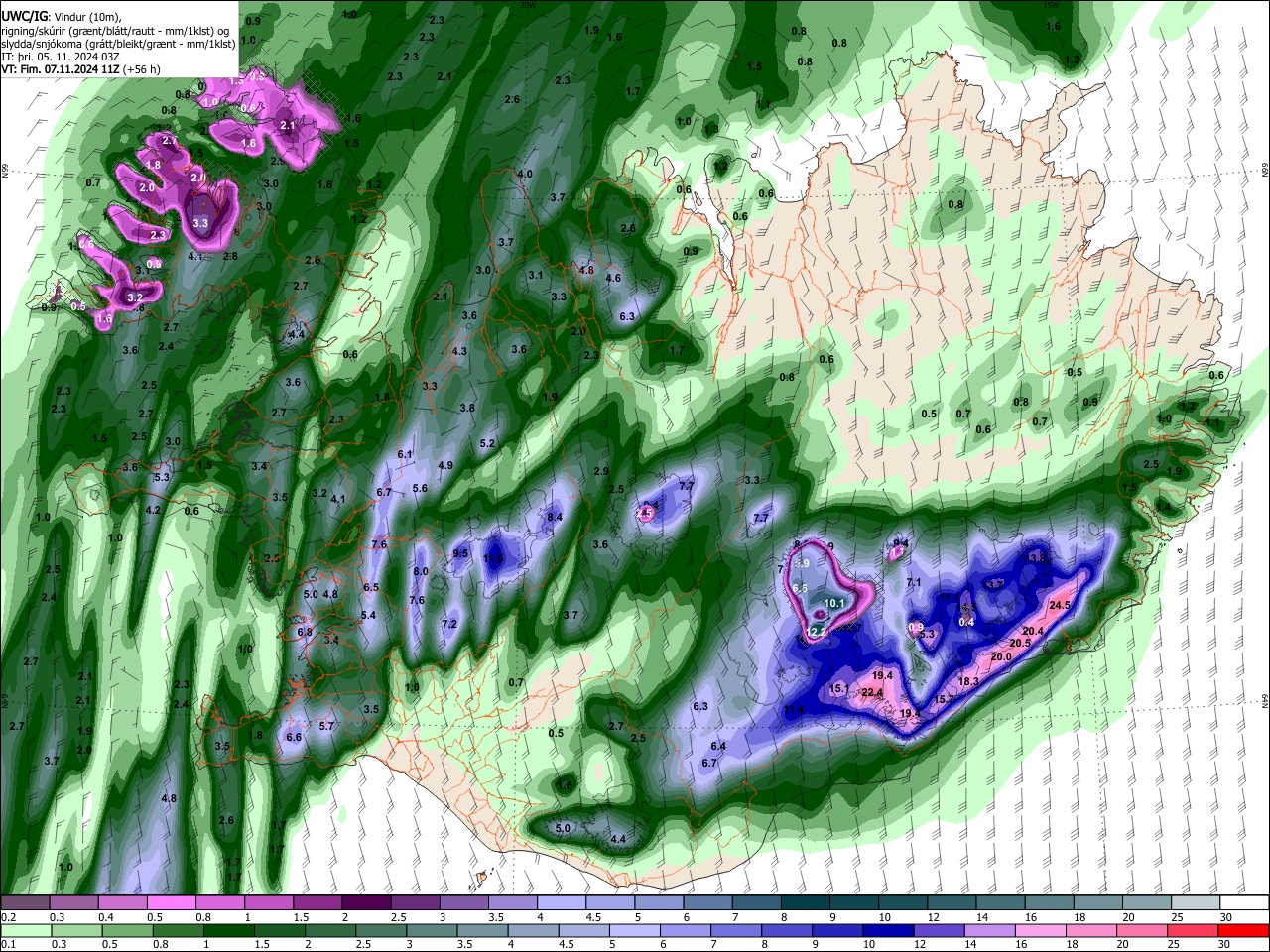This screenshot has height=952, width=1270.
Task: Click the 5.2 precipitation value
Action: 487,443
